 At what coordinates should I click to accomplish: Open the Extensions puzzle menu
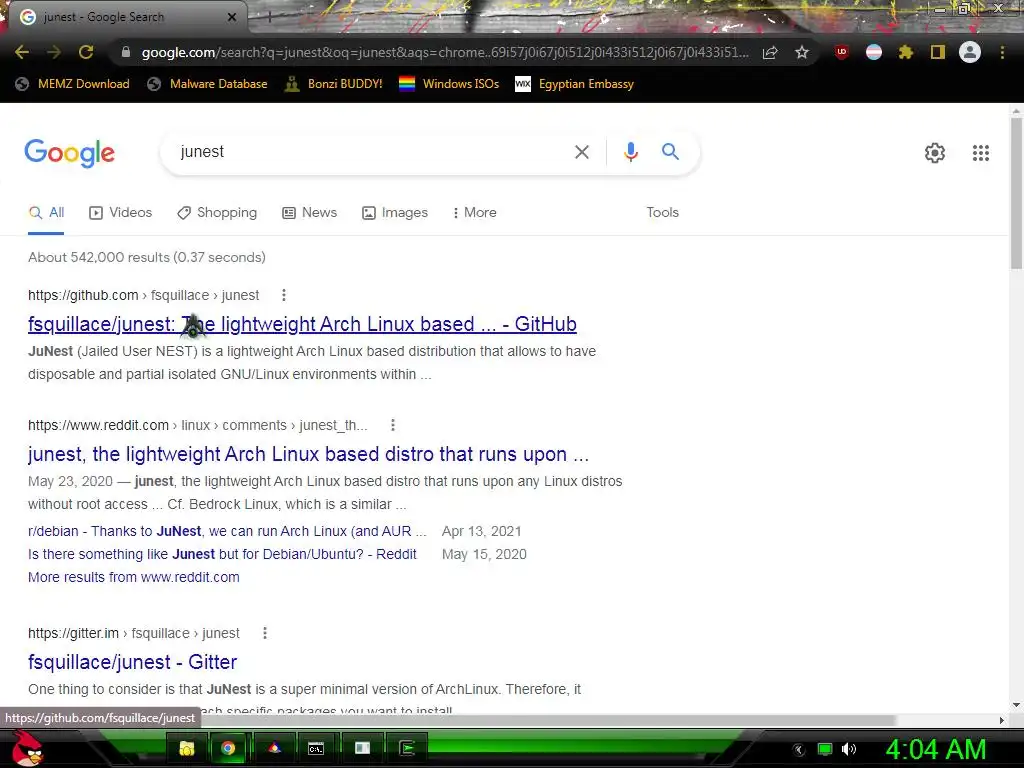pos(906,52)
